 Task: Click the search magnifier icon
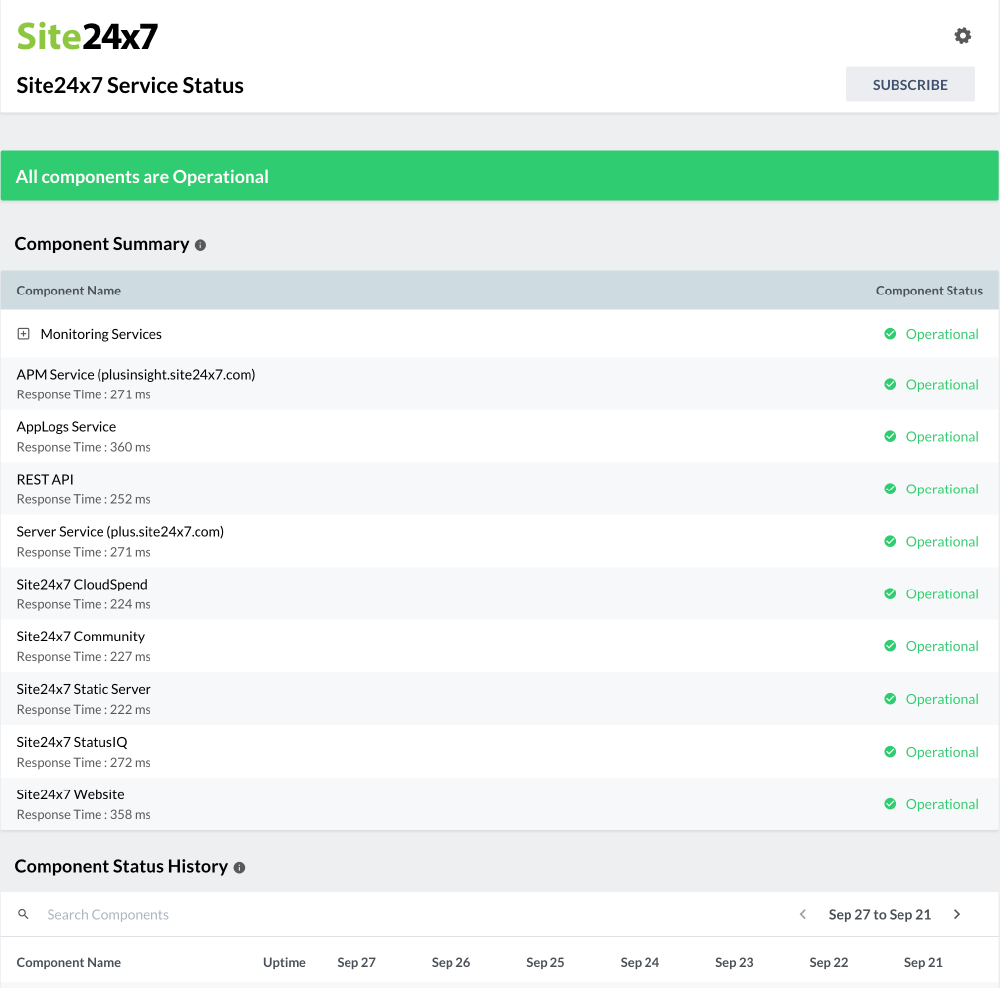point(24,914)
